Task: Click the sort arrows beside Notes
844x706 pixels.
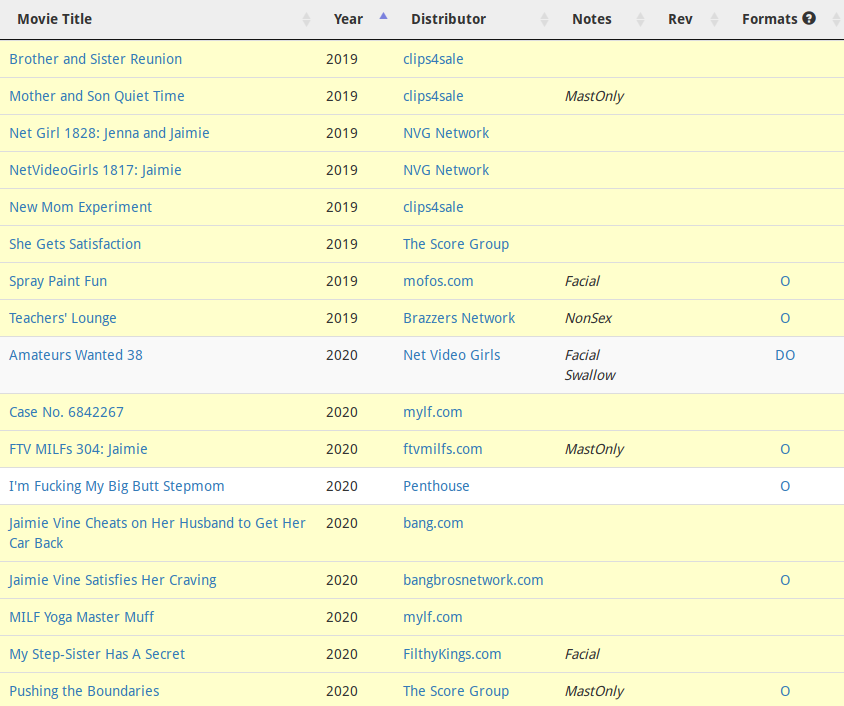Action: pos(641,19)
